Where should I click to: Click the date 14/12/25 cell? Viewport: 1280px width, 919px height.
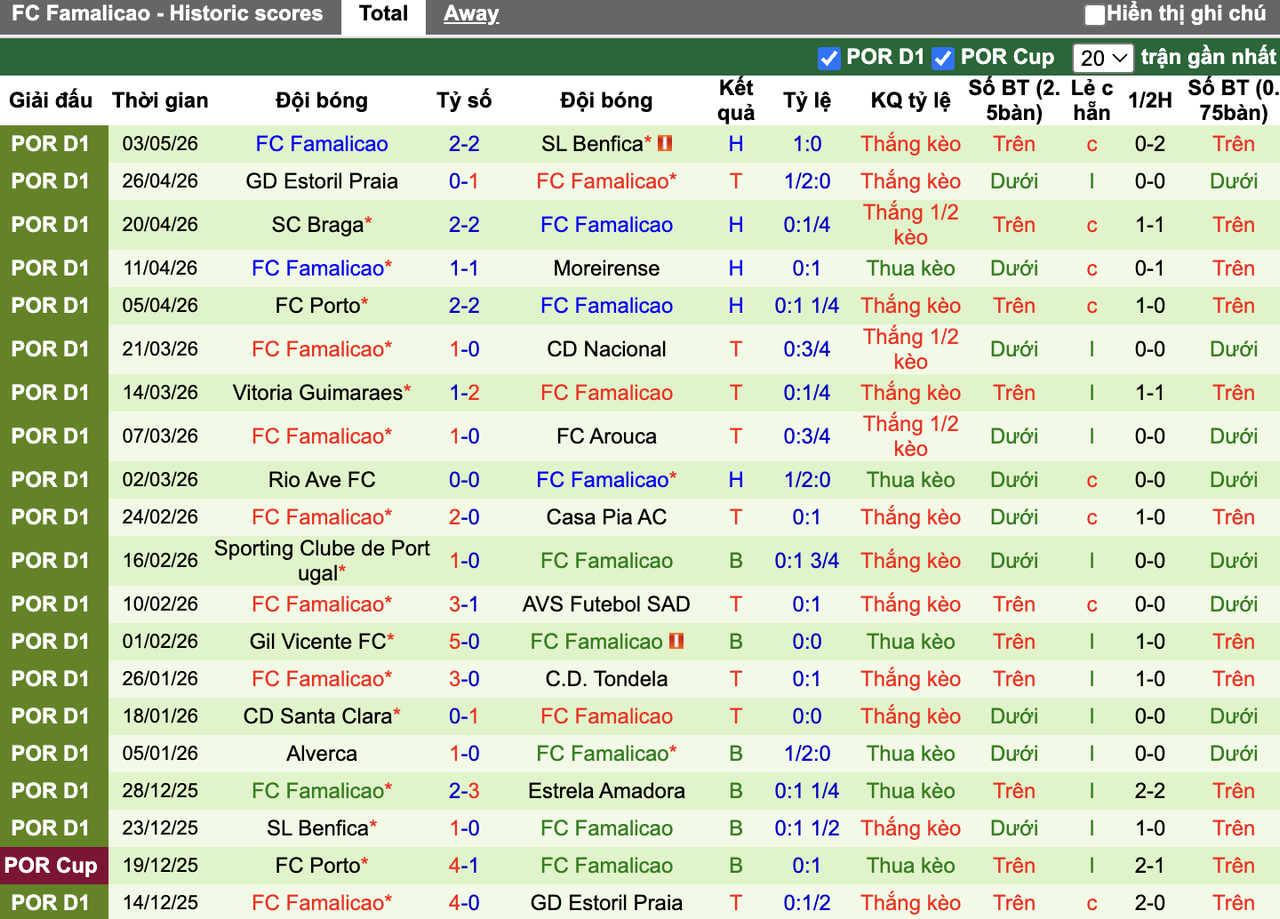160,903
